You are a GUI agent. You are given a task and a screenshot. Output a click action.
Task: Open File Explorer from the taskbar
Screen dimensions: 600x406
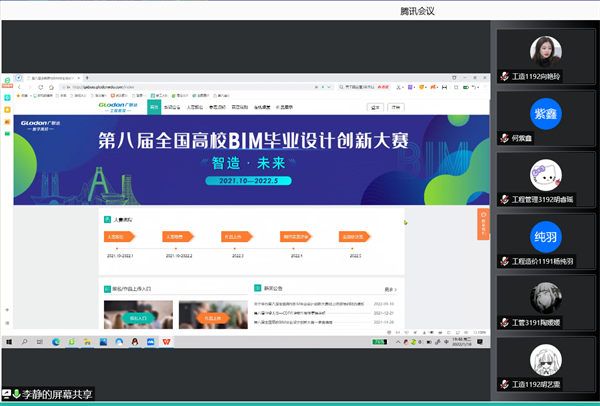87,342
